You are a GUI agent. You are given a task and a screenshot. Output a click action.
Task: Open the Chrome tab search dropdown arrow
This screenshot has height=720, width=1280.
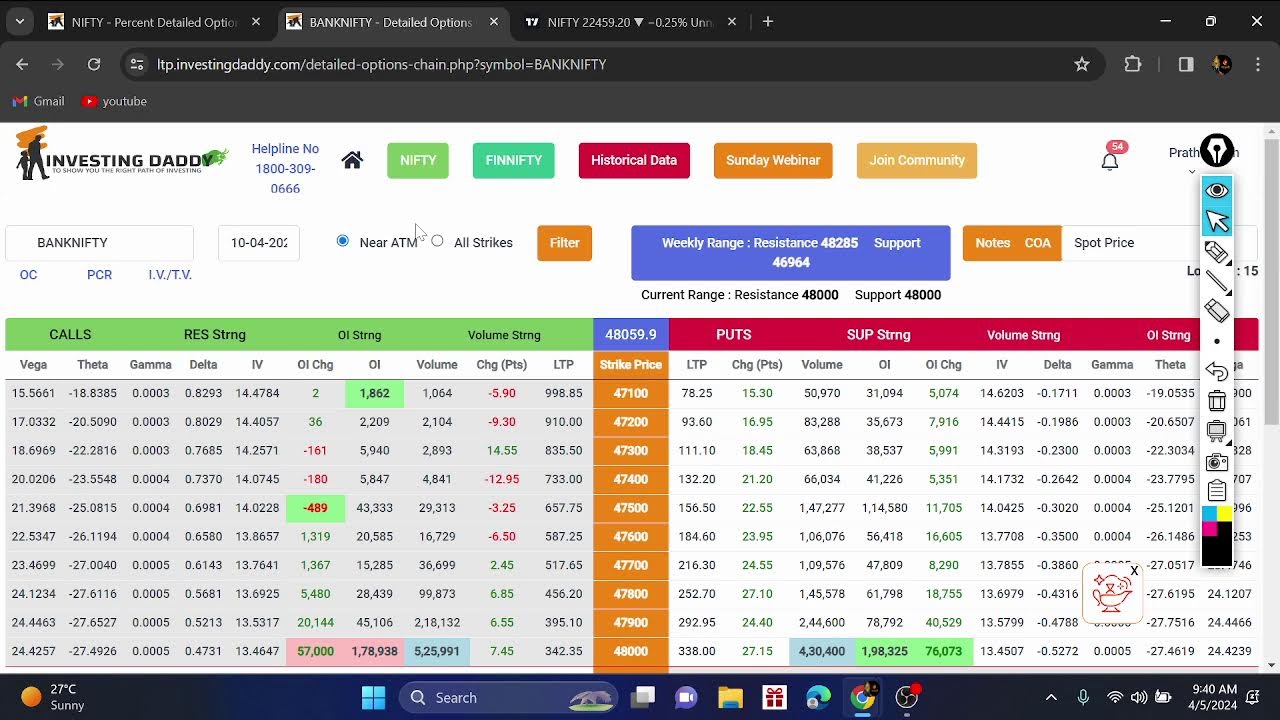(20, 22)
